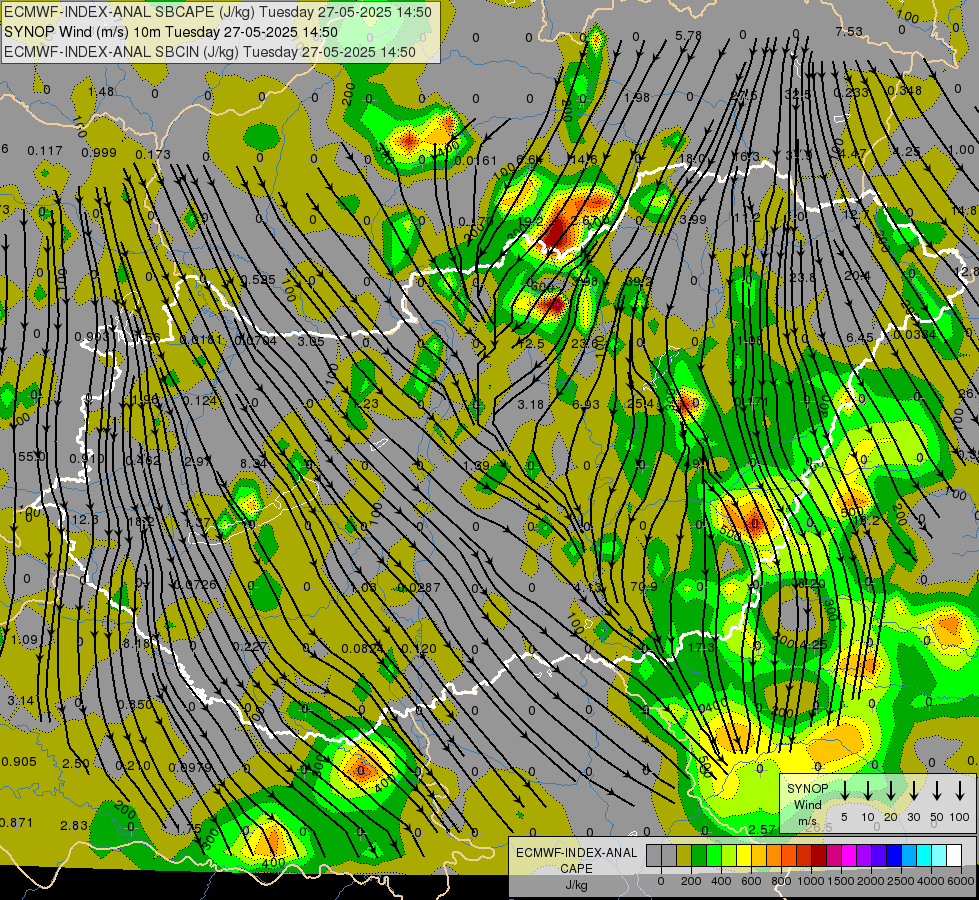Screen dimensions: 979x900
Task: Click the 5 m/s wind arrow in legend
Action: point(844,791)
